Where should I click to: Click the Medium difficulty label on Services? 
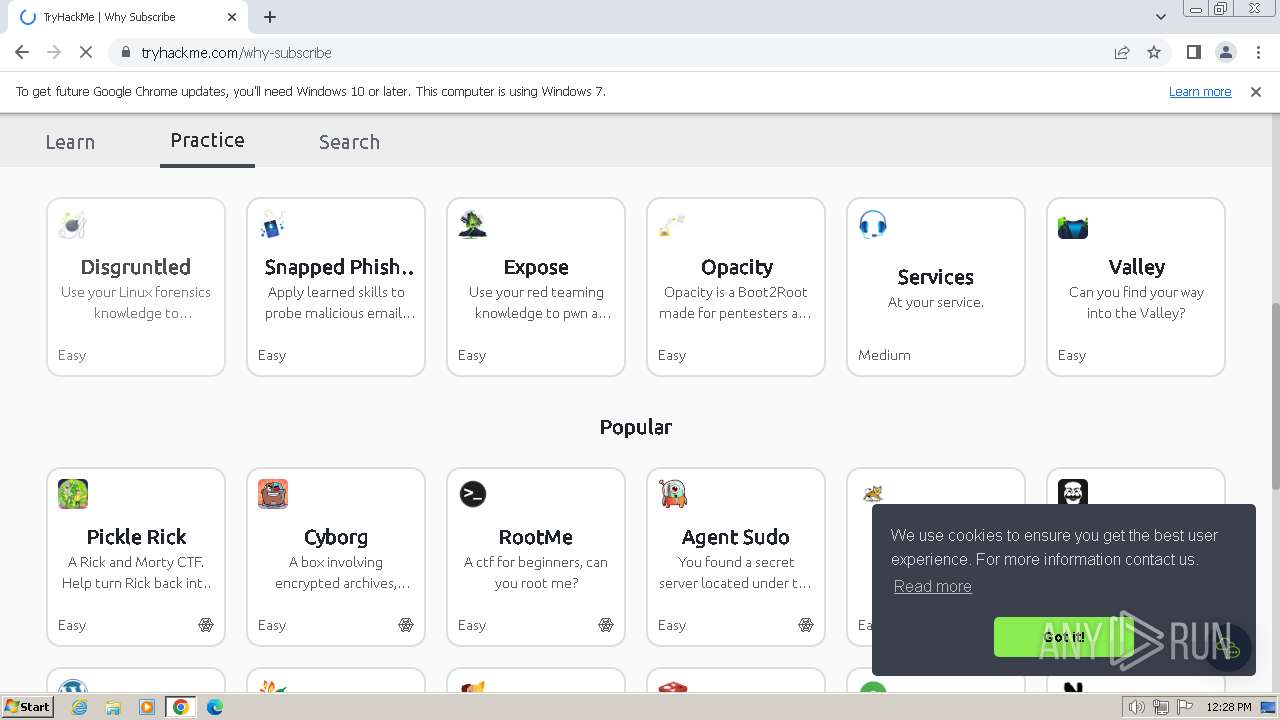pyautogui.click(x=884, y=355)
